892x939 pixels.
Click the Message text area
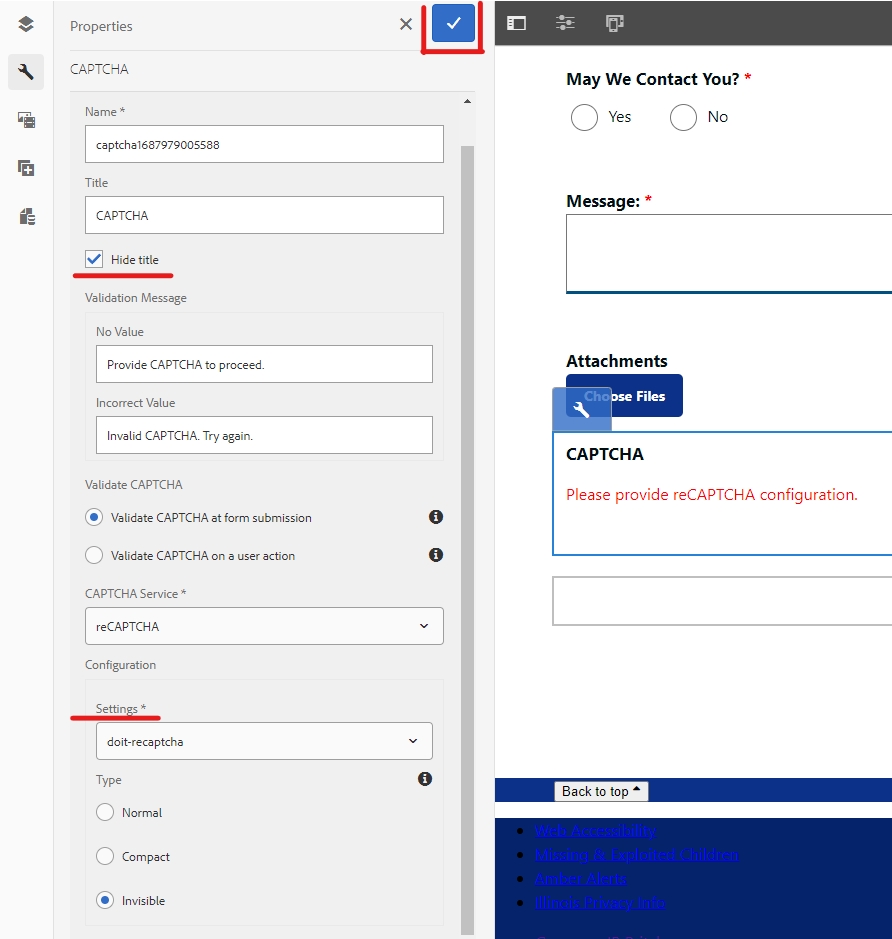[x=729, y=254]
